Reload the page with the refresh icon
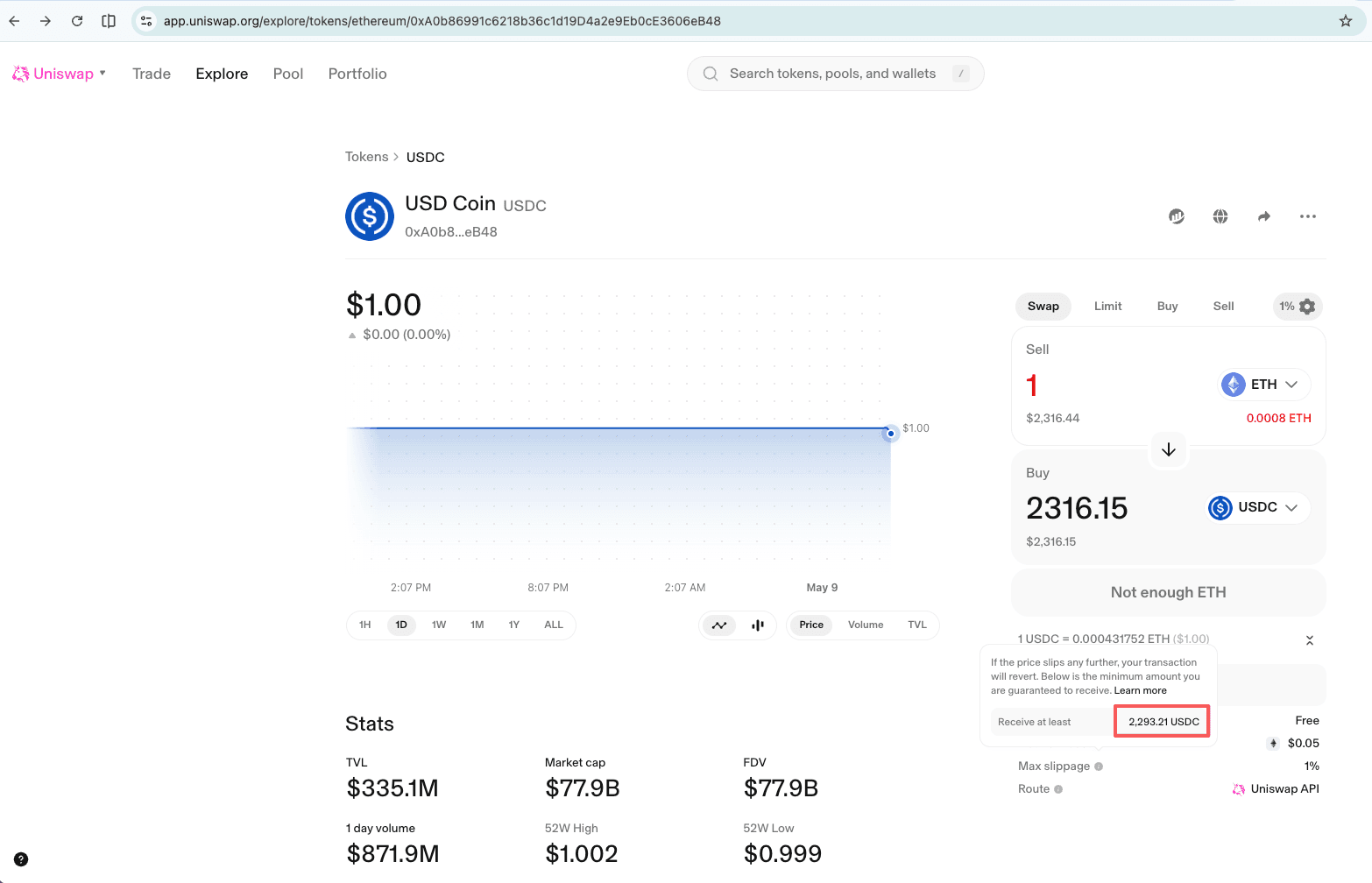The width and height of the screenshot is (1372, 883). [77, 21]
